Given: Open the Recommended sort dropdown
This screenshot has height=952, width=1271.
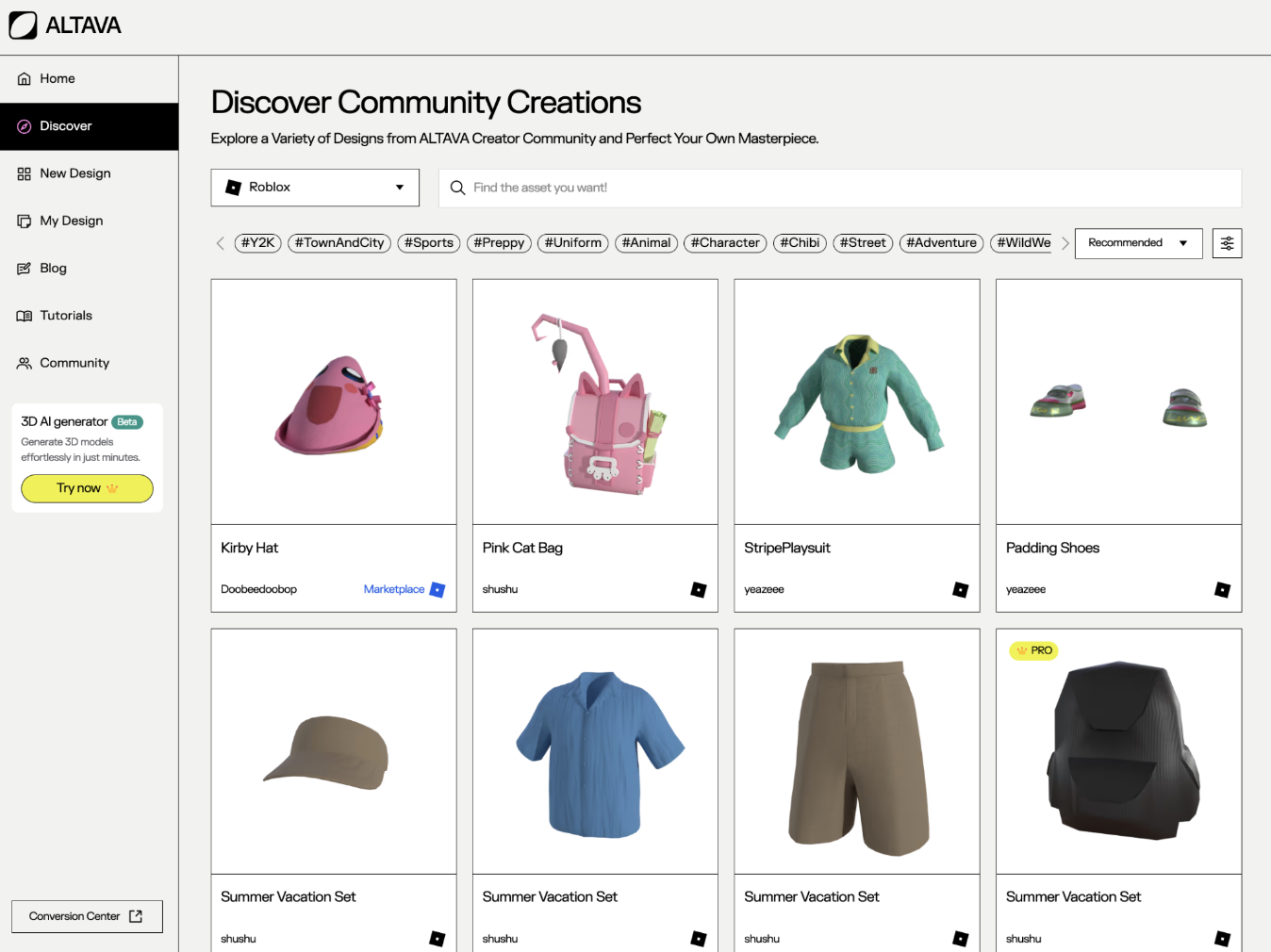Looking at the screenshot, I should coord(1138,243).
